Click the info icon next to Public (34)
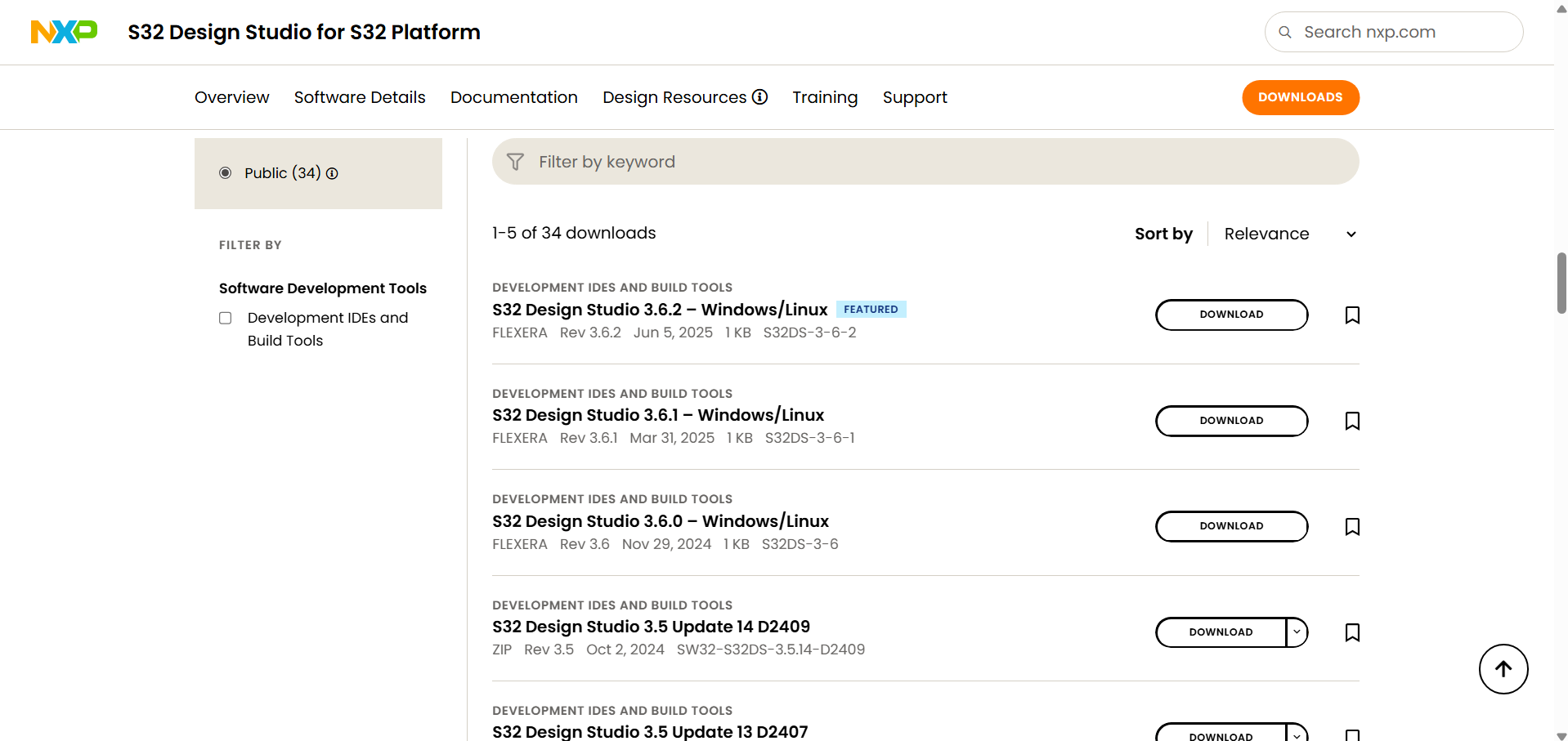 point(332,173)
